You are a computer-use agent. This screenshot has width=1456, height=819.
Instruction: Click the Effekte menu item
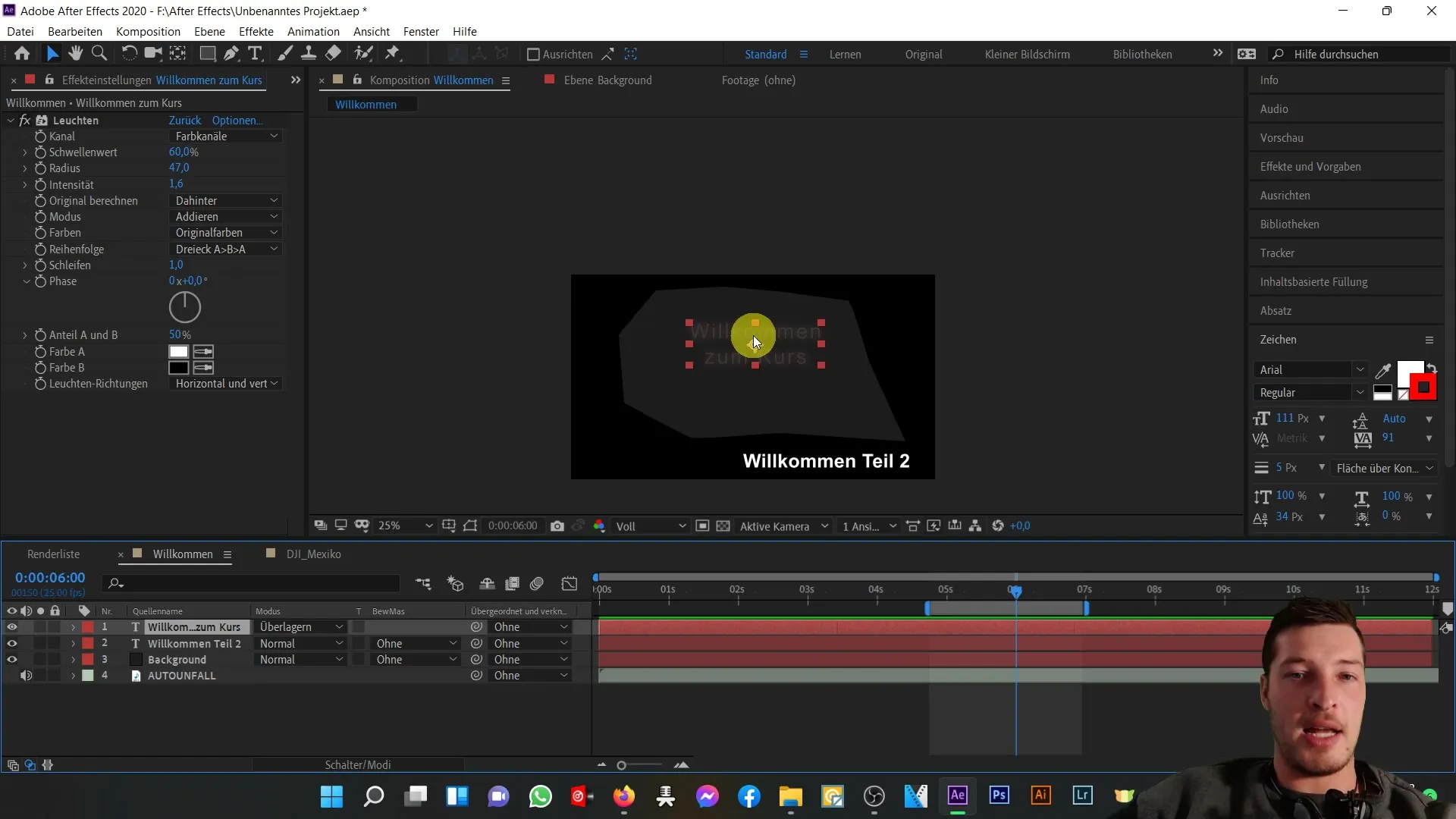click(256, 31)
